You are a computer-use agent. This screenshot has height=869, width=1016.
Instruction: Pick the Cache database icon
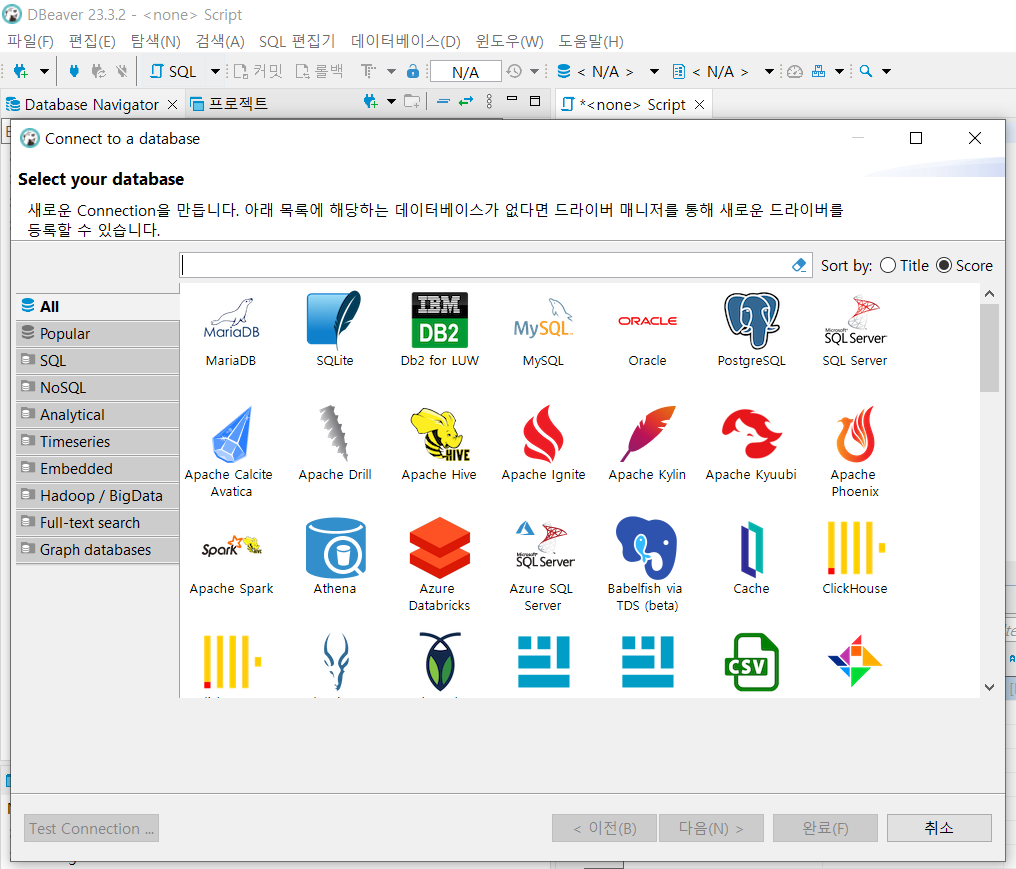point(752,557)
